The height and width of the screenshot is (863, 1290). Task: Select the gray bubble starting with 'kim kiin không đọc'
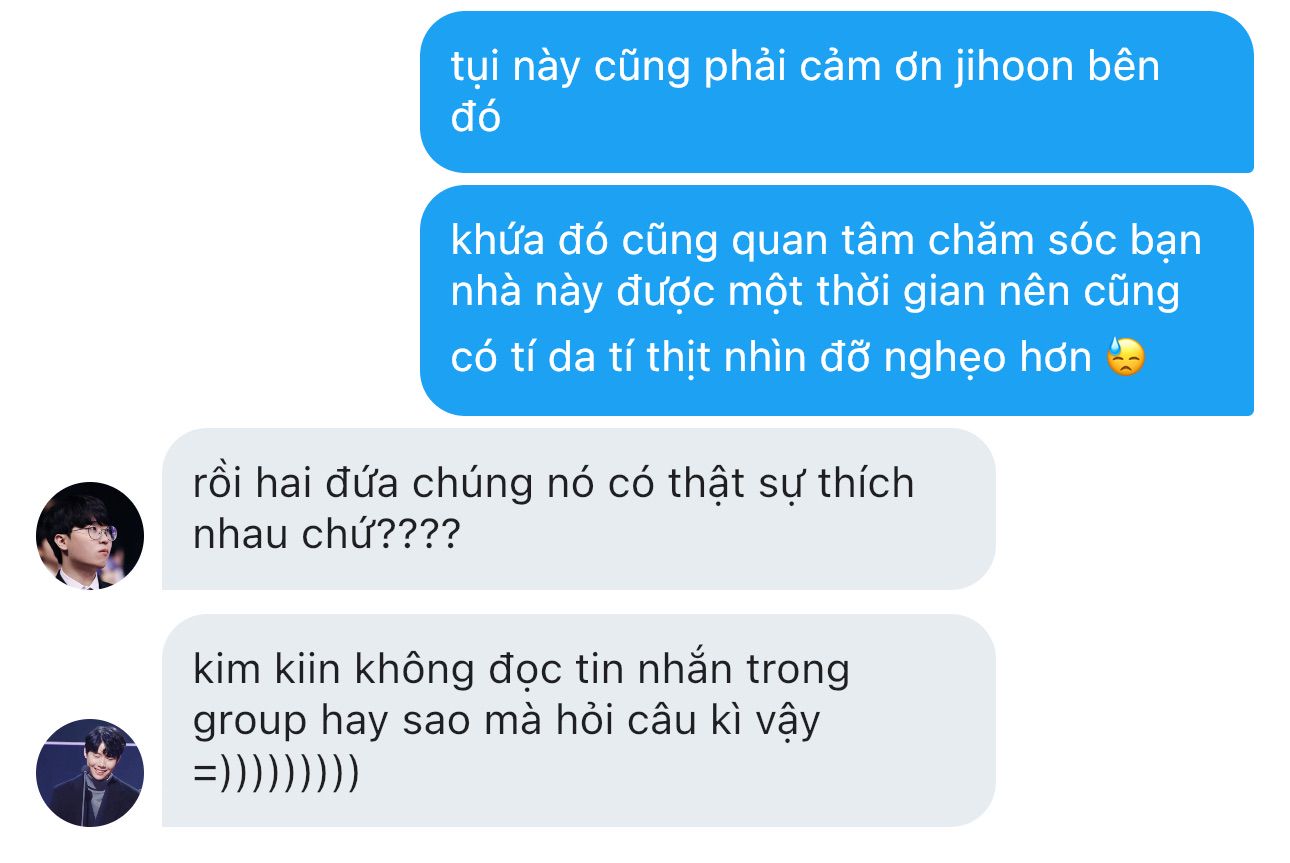point(578,720)
